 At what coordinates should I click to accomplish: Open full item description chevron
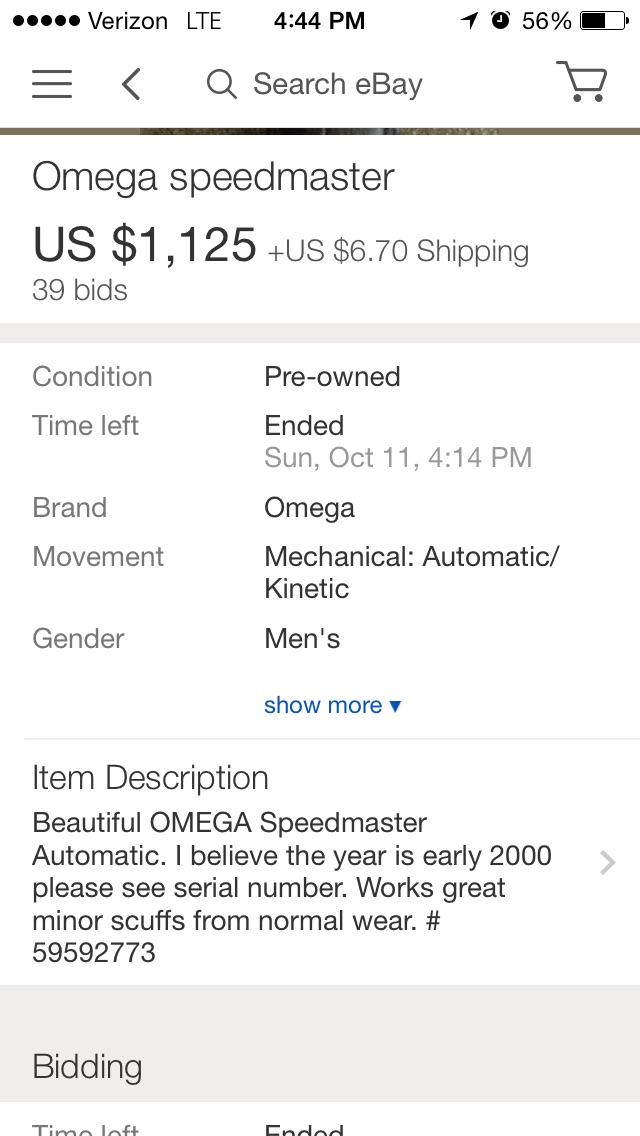click(x=607, y=862)
